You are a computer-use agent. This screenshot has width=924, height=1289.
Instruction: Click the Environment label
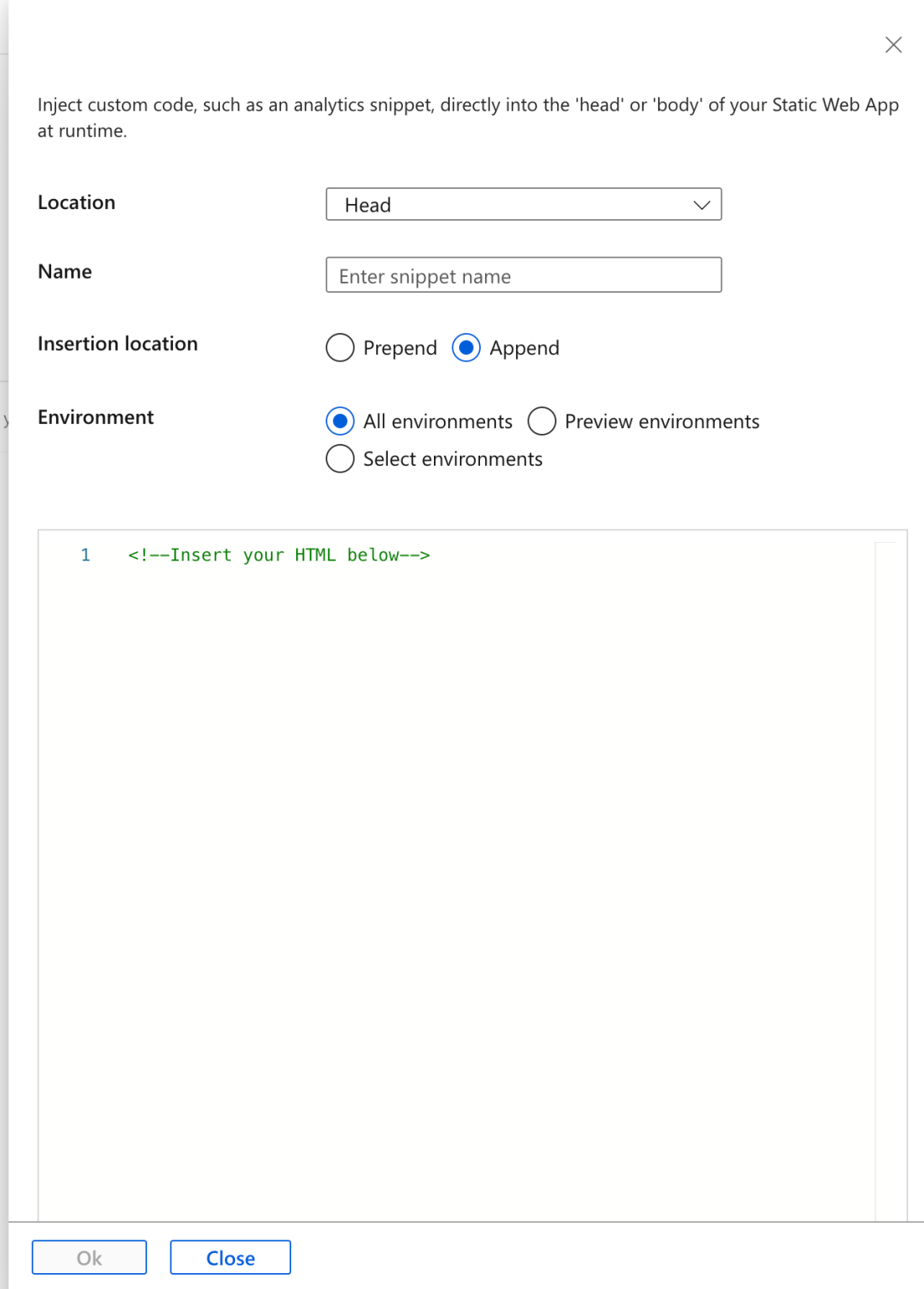click(x=95, y=417)
